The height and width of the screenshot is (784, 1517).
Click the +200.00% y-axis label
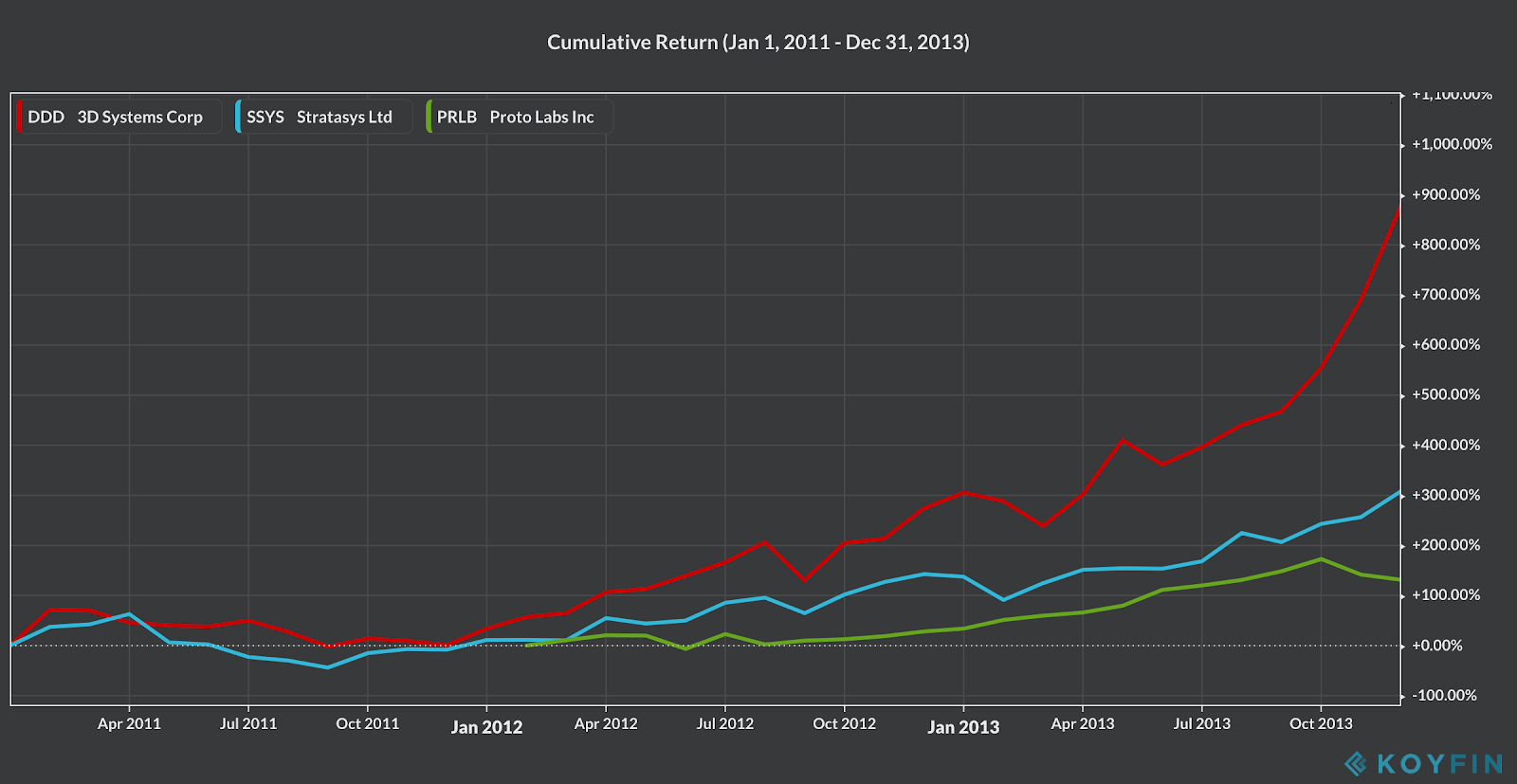(1446, 545)
